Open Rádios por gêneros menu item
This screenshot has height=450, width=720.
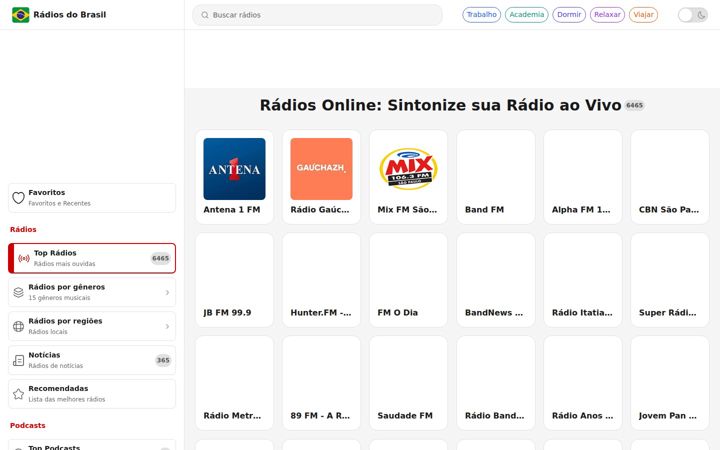pos(92,292)
